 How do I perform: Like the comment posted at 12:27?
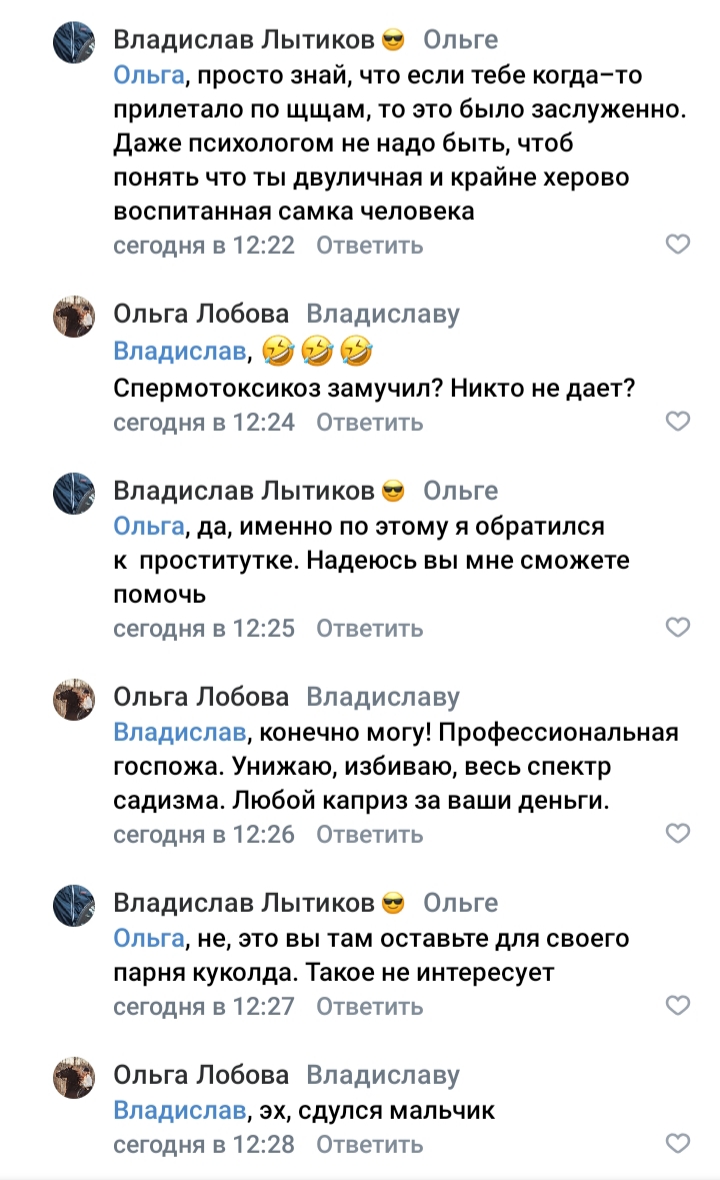pos(678,1006)
